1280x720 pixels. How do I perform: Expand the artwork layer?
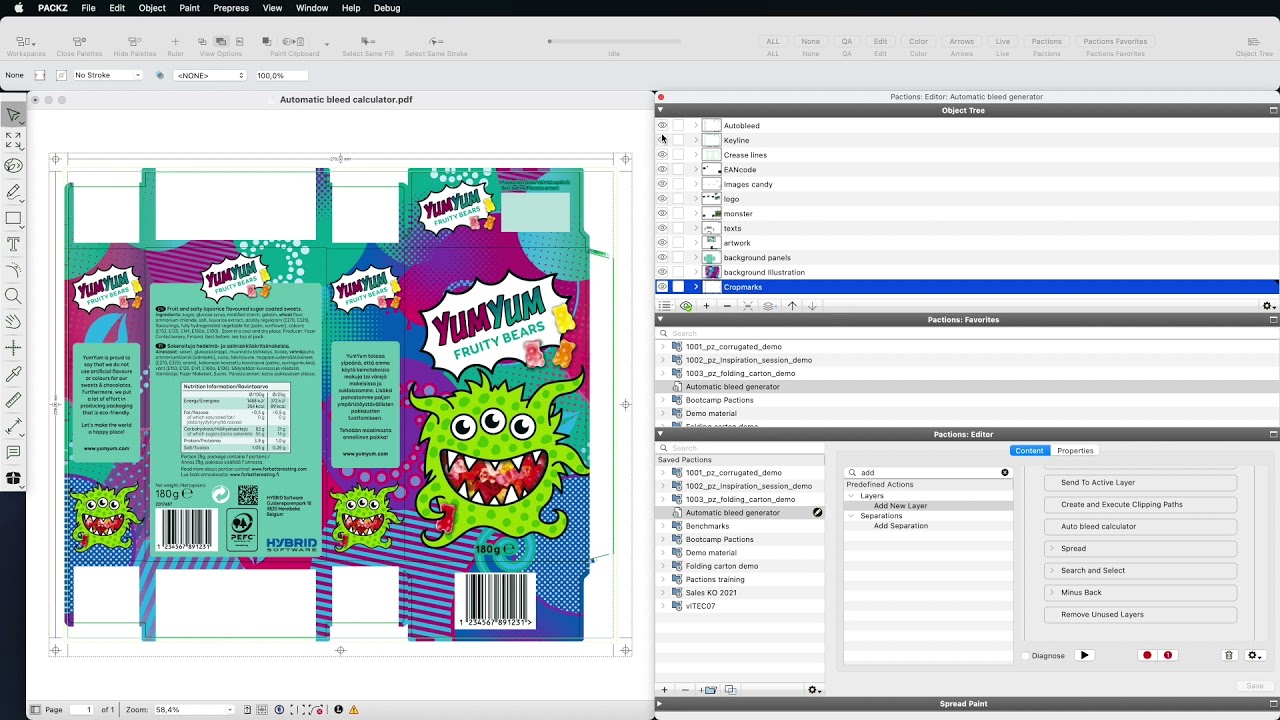(696, 243)
